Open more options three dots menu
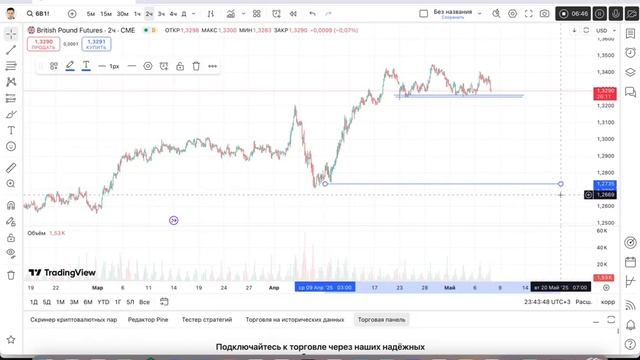Viewport: 640px width, 360px height. [212, 66]
